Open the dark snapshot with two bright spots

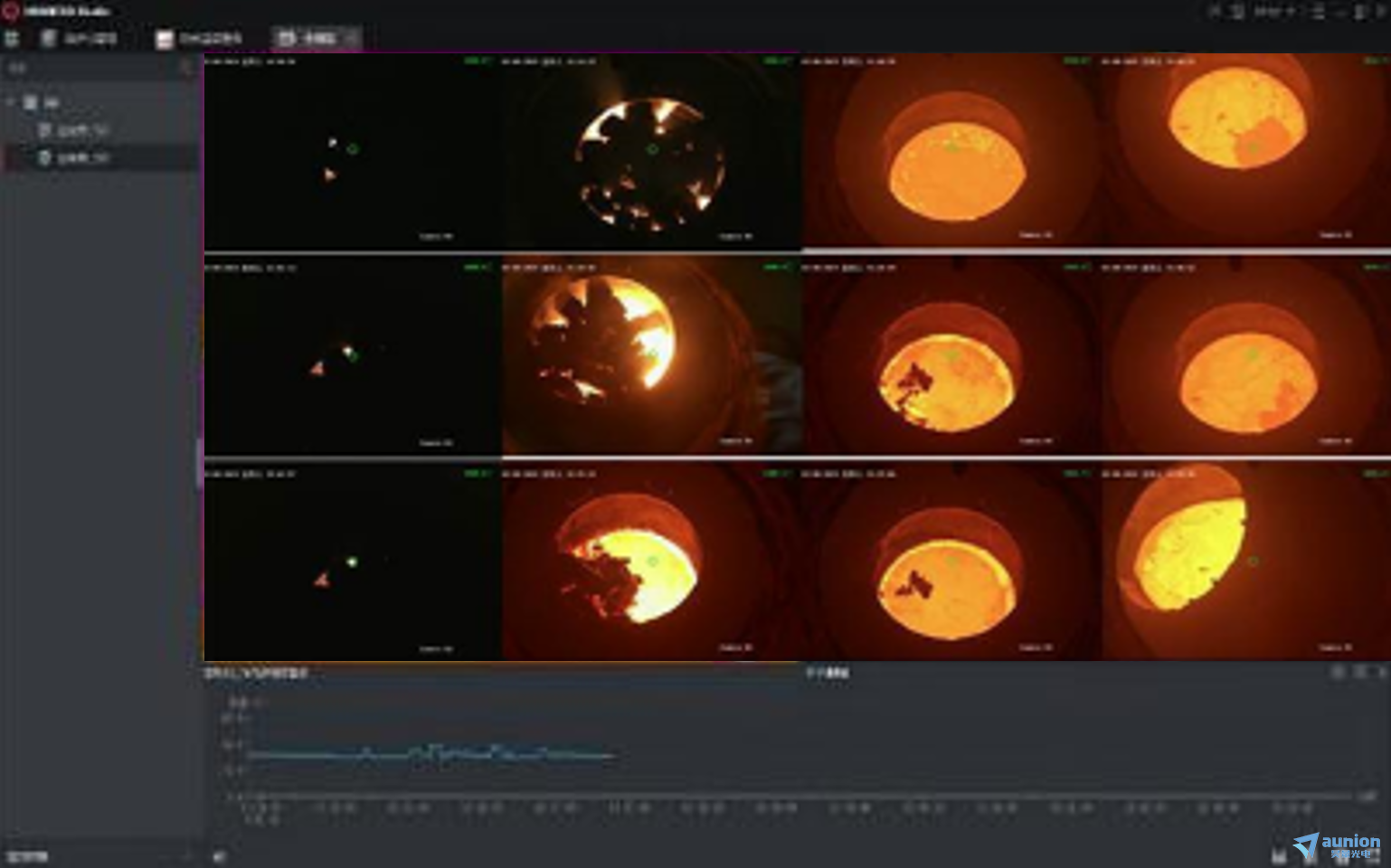(x=352, y=152)
